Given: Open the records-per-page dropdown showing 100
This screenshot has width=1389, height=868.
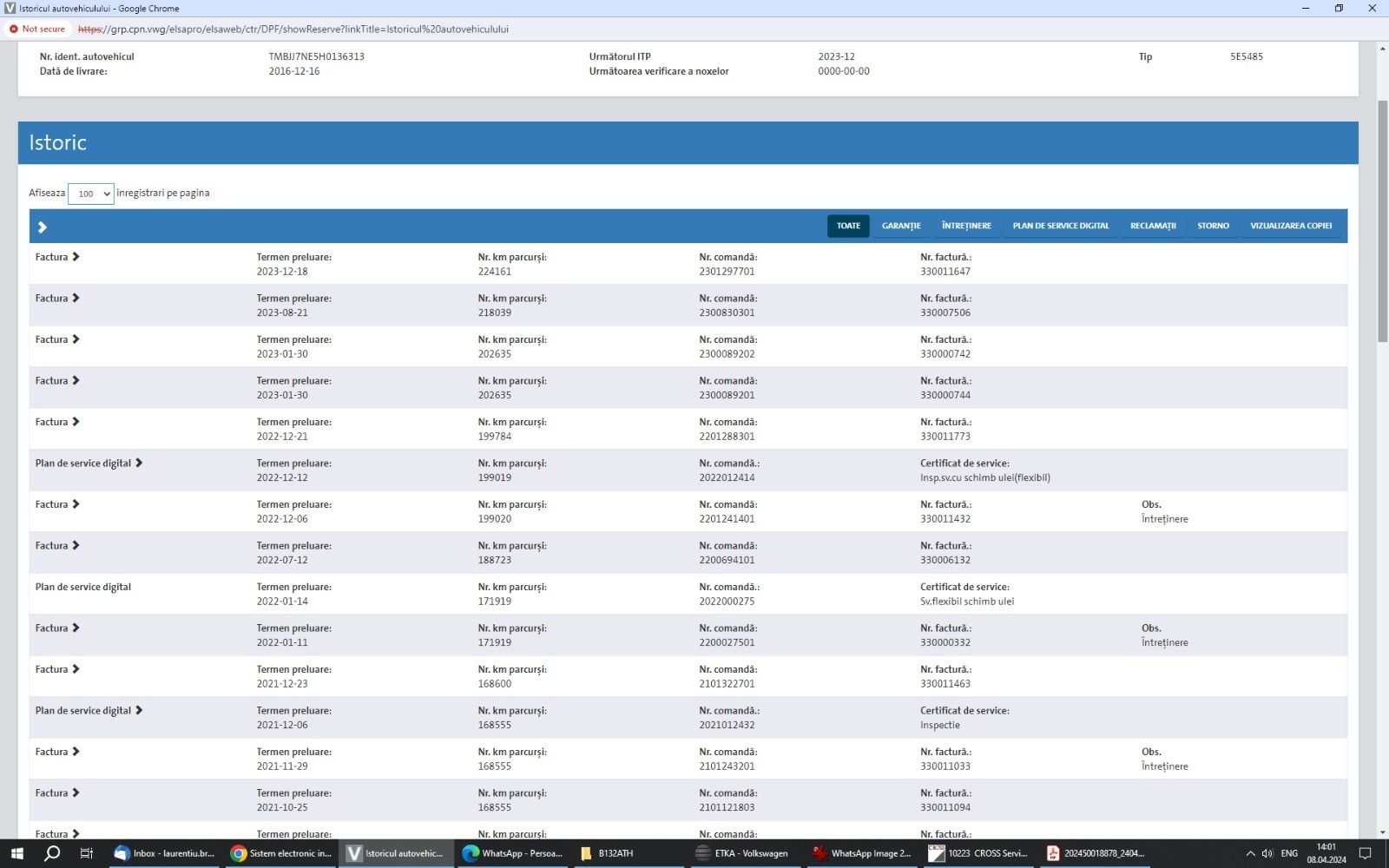Looking at the screenshot, I should 90,194.
